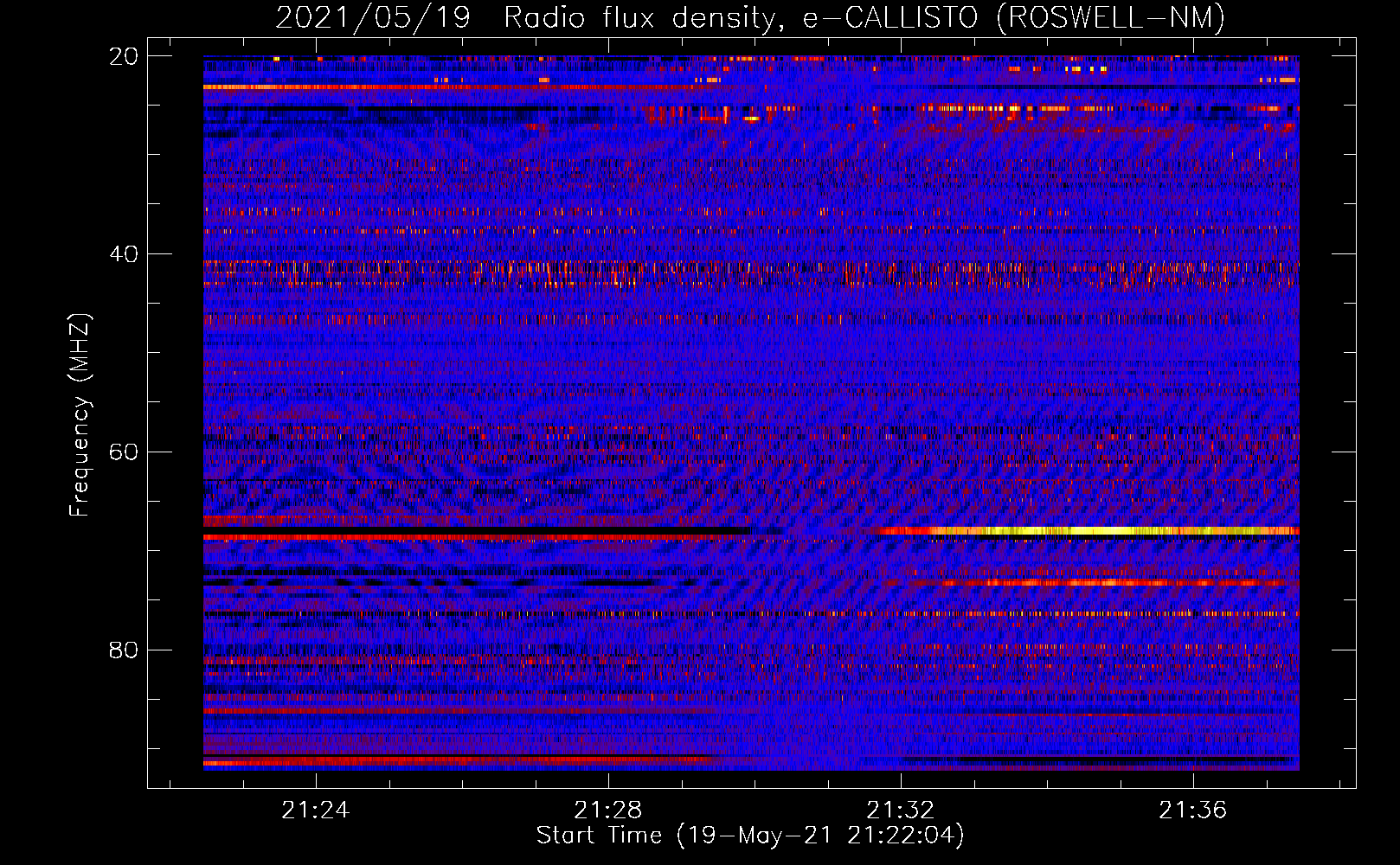Click the '20' frequency tick label

[x=123, y=56]
